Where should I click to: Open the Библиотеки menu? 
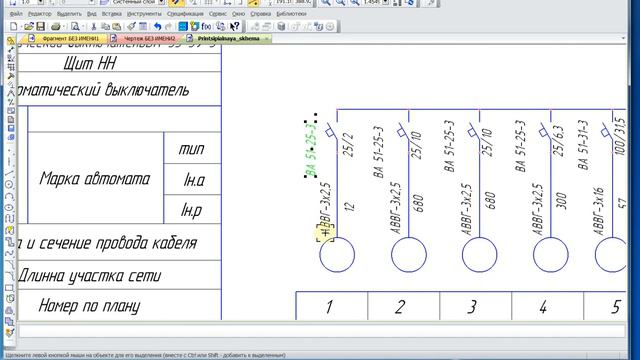[291, 14]
